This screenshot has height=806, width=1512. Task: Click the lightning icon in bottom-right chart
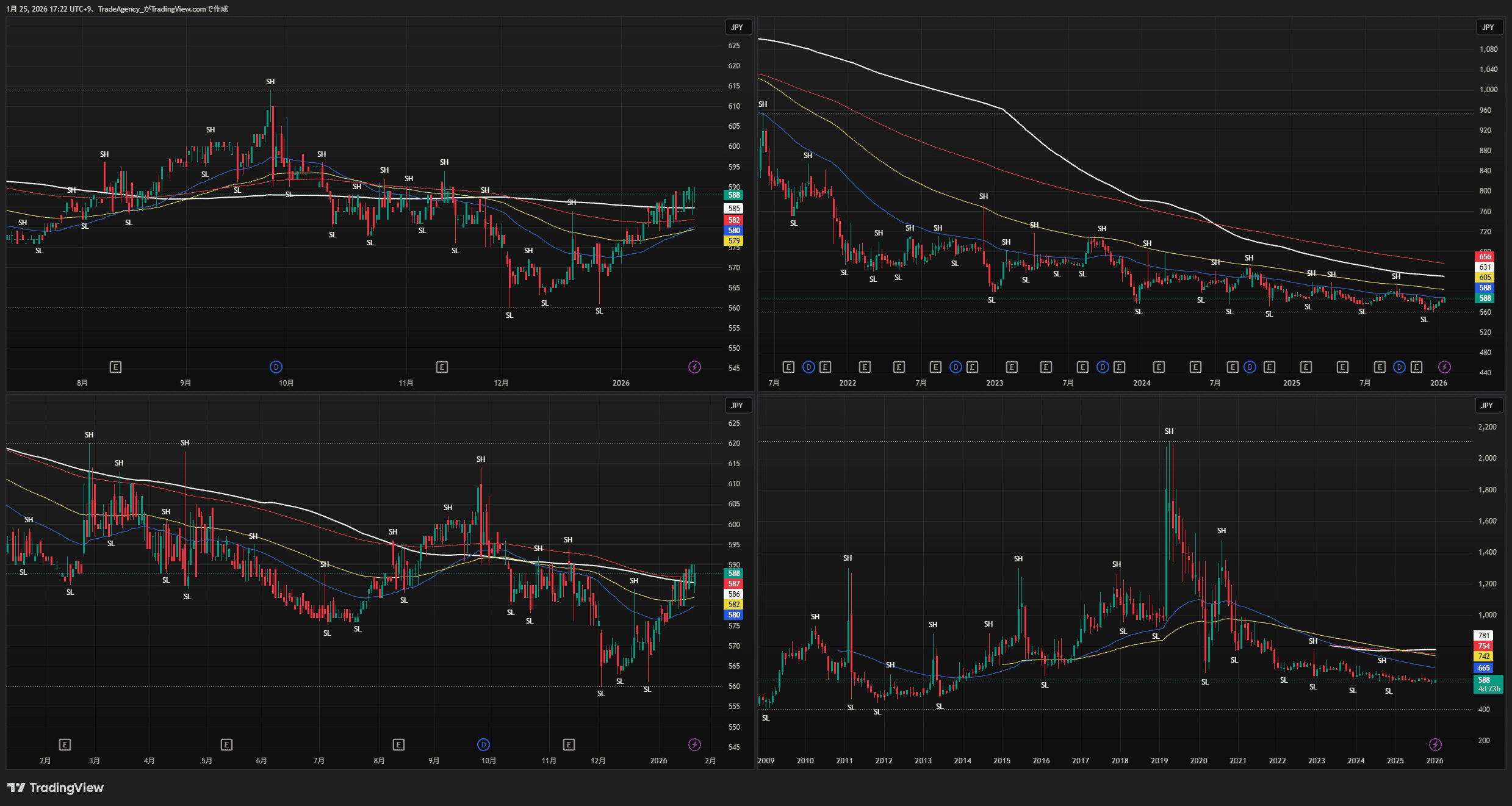(x=1435, y=744)
